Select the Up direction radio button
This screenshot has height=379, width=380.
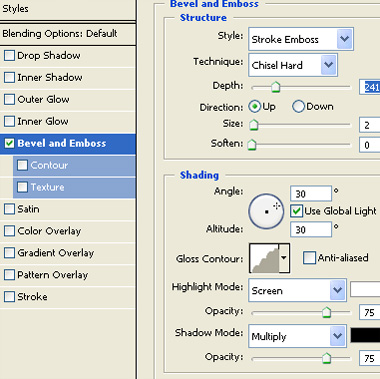coord(255,107)
